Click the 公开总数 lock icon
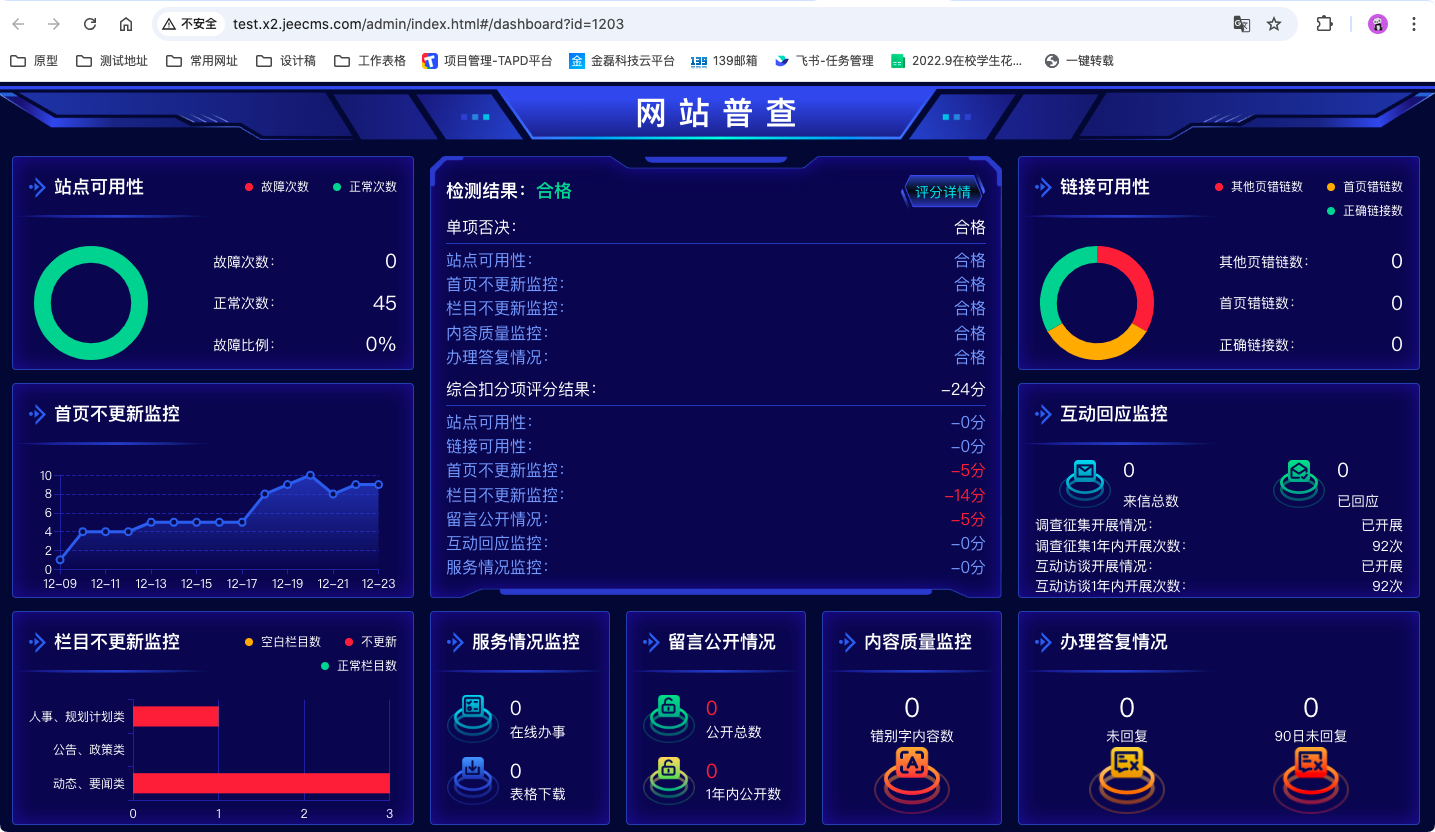1435x832 pixels. click(669, 711)
